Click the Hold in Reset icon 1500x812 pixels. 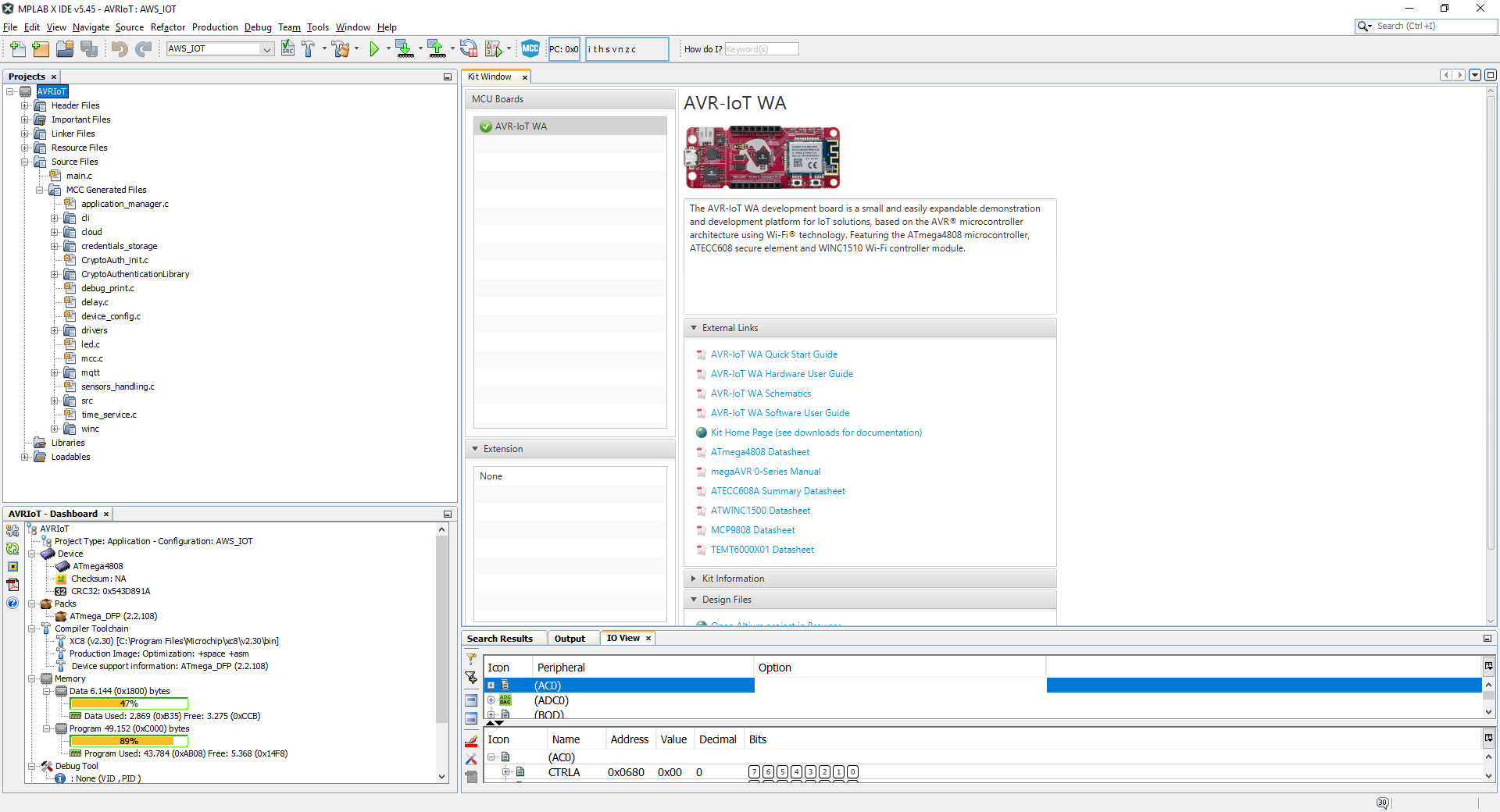(468, 49)
